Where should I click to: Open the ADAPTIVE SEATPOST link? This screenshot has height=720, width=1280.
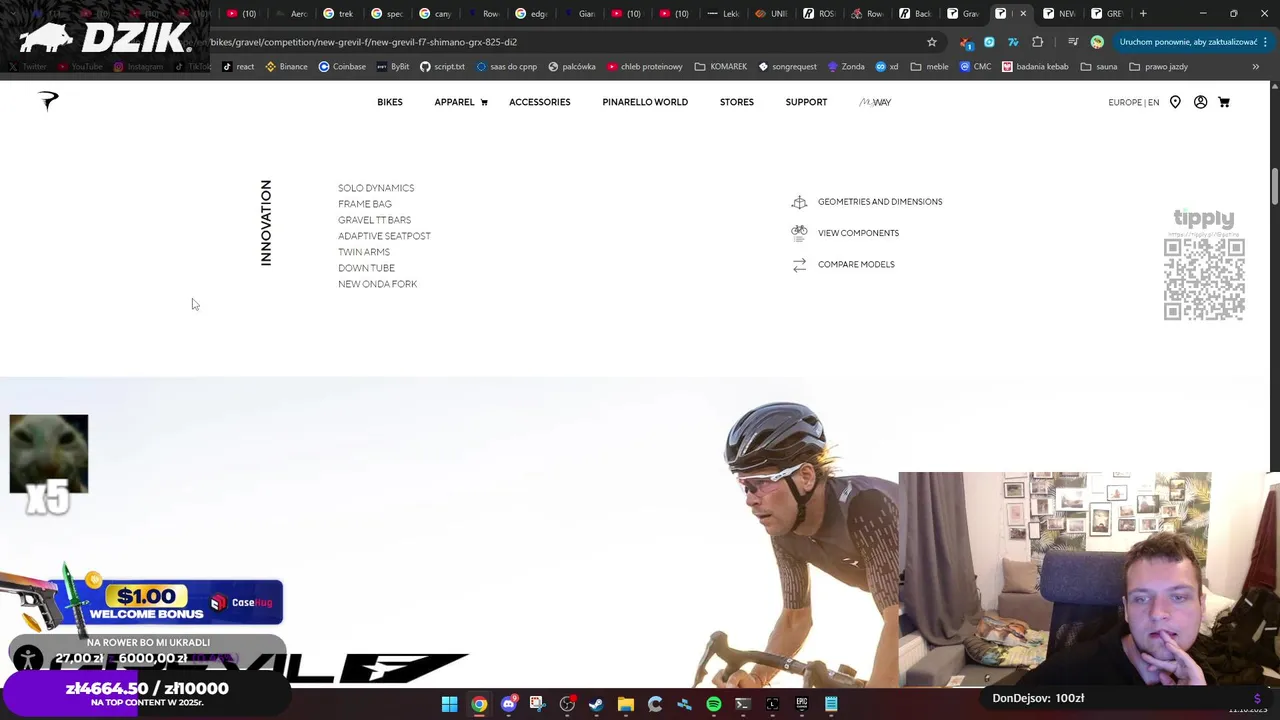[x=384, y=236]
